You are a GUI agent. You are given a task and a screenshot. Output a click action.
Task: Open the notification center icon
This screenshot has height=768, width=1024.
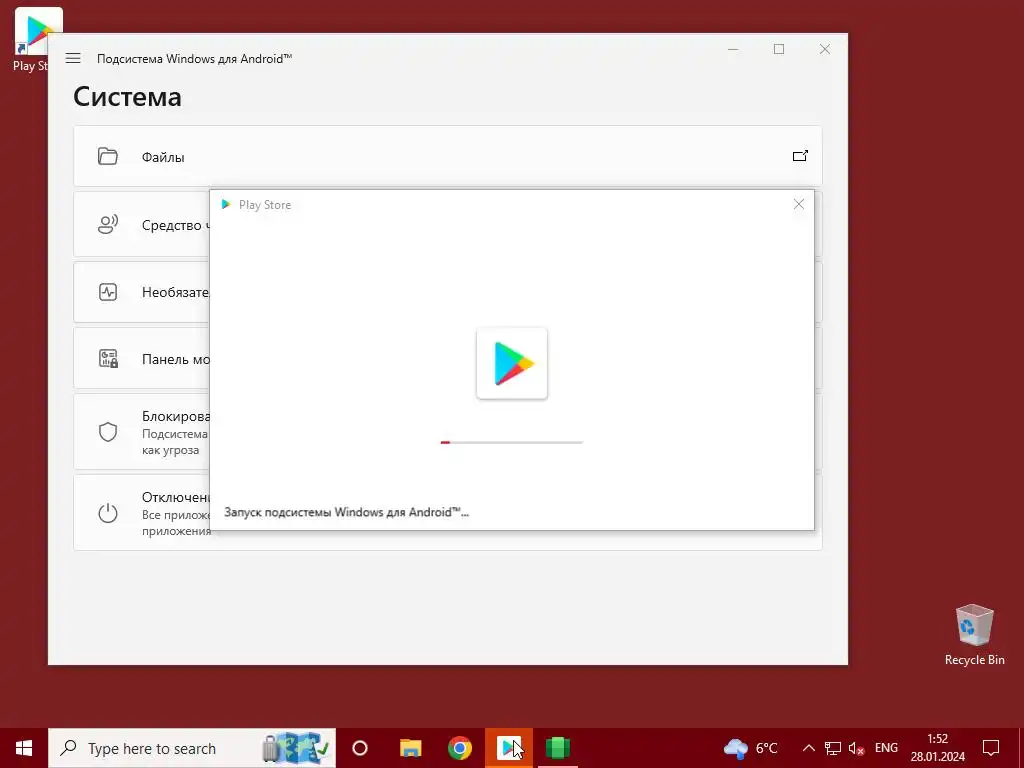tap(991, 748)
